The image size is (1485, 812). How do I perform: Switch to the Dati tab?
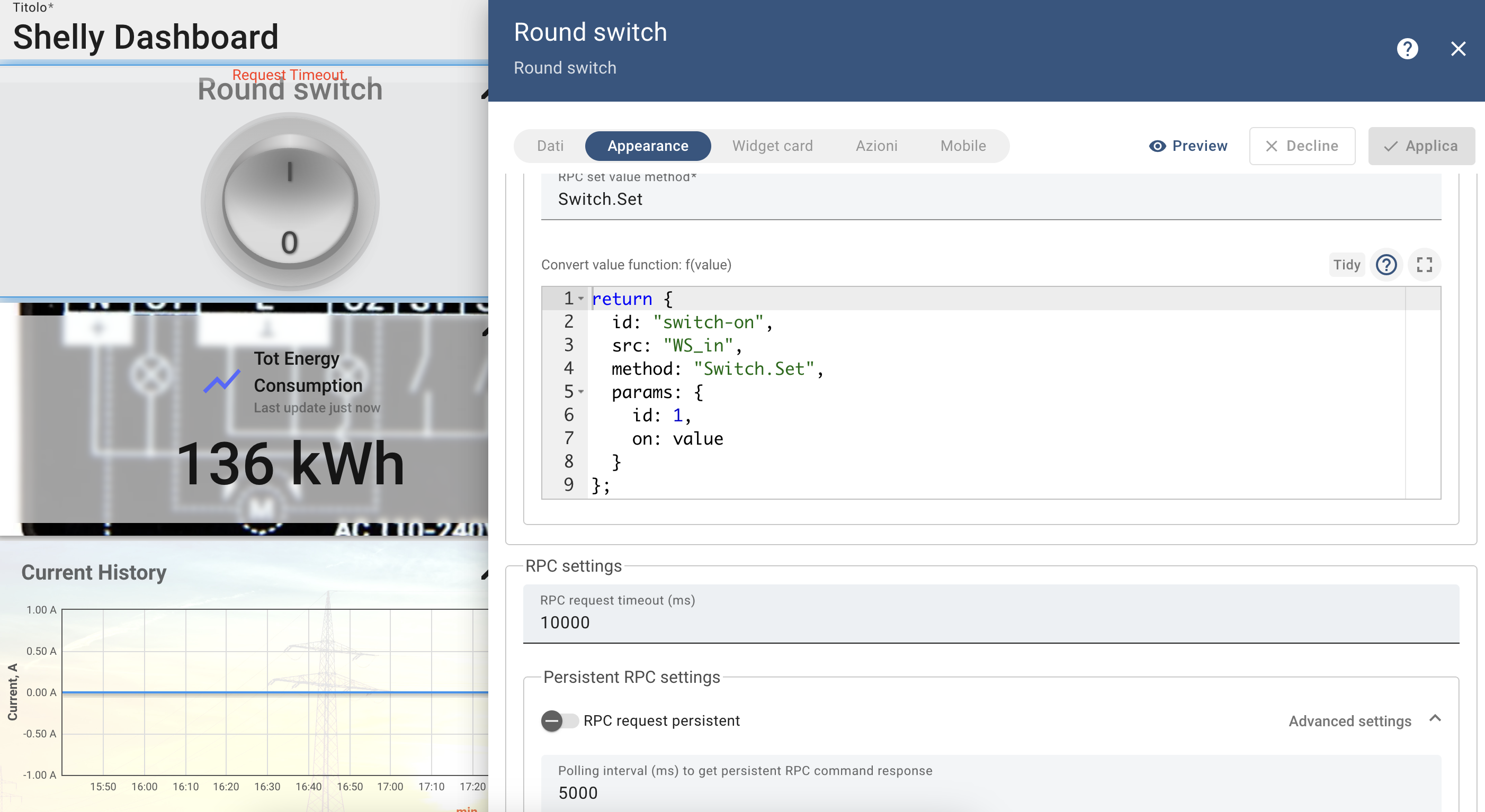(550, 146)
